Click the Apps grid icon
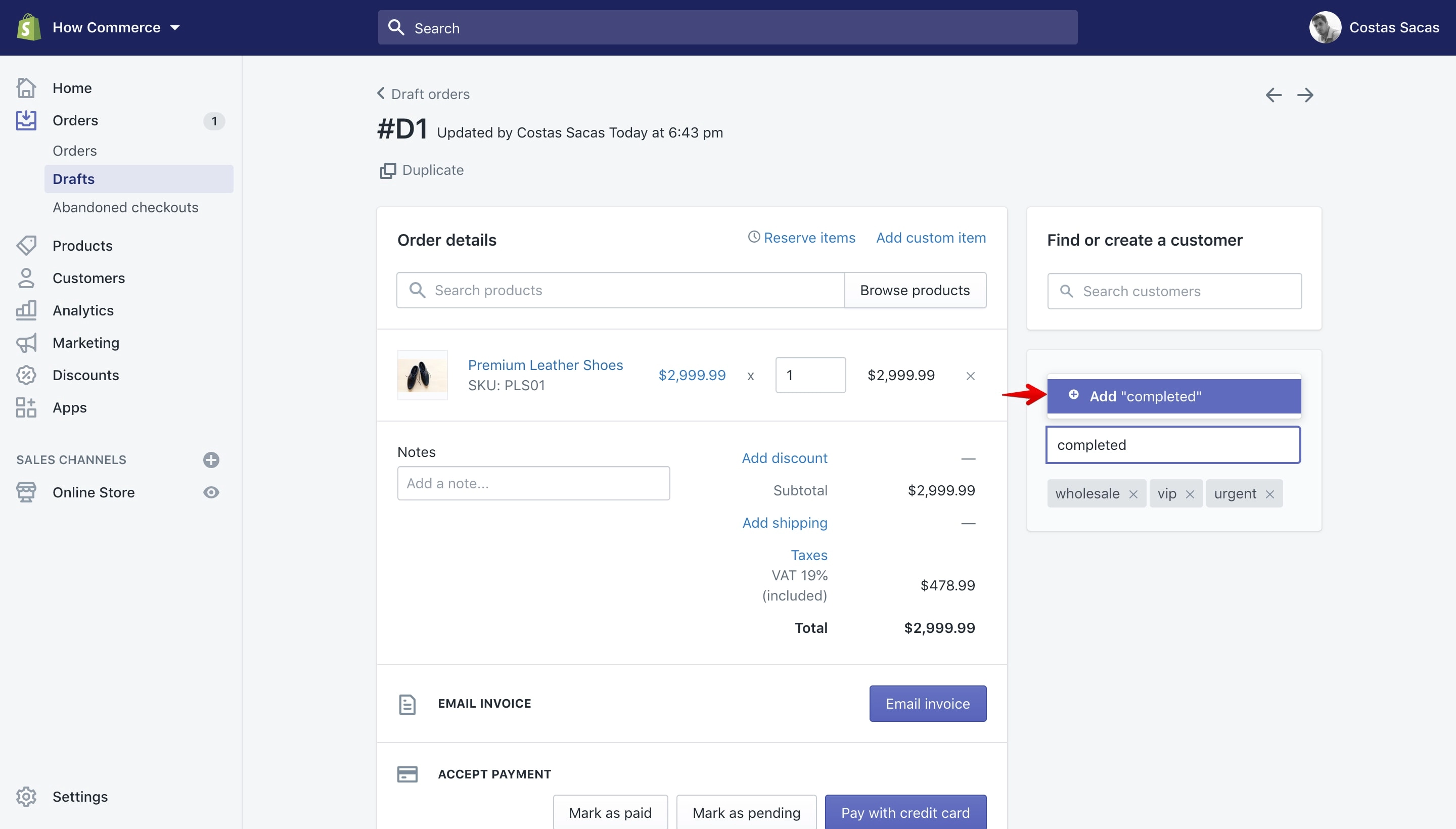This screenshot has height=829, width=1456. click(x=26, y=407)
